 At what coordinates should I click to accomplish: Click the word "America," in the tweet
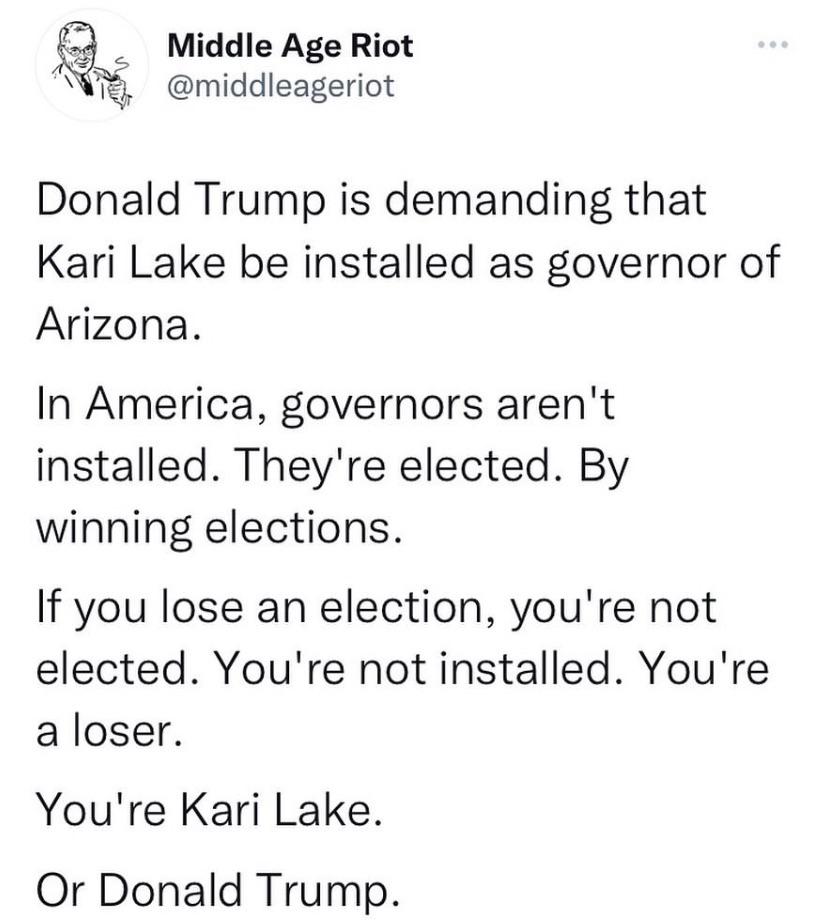tap(173, 406)
